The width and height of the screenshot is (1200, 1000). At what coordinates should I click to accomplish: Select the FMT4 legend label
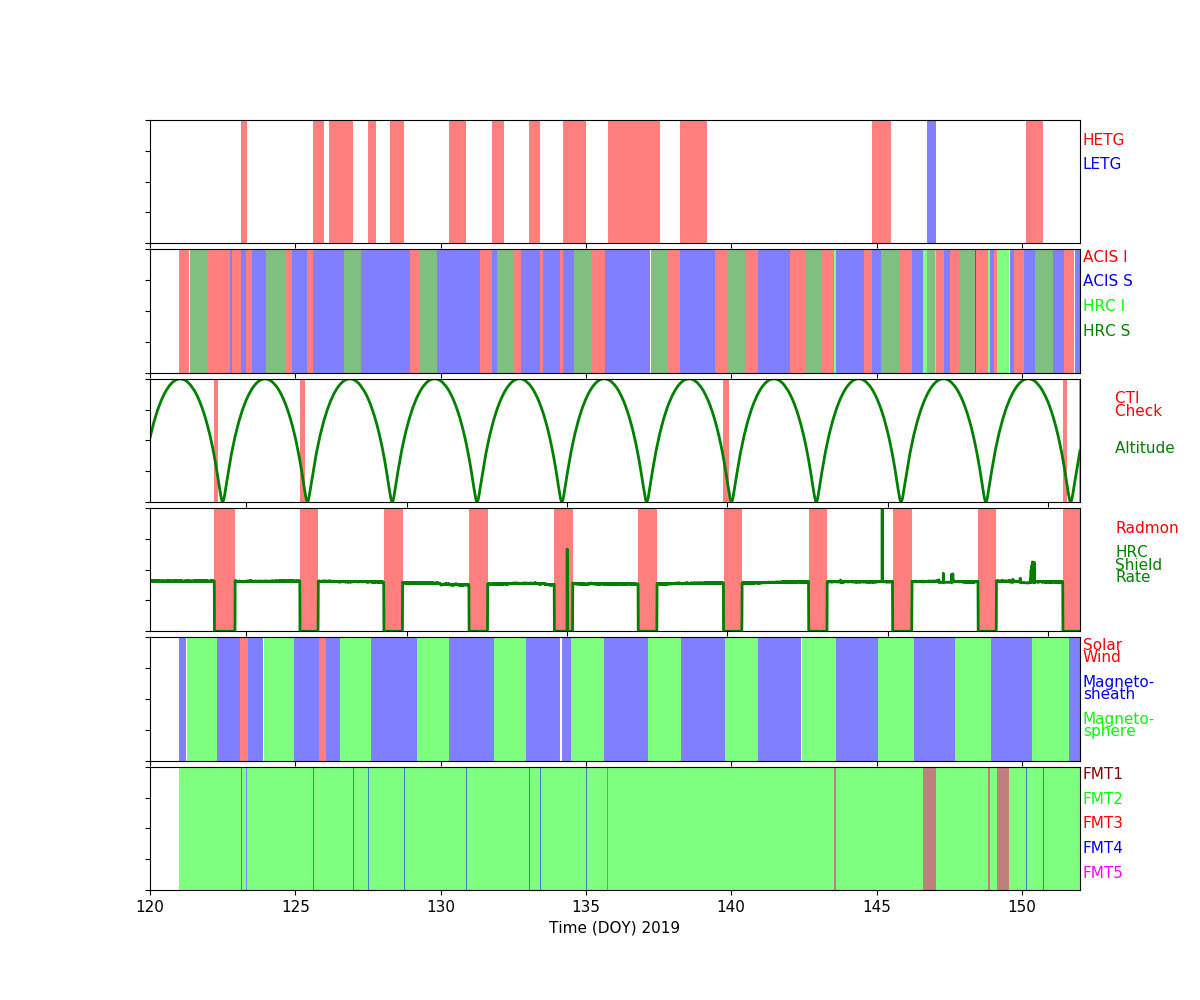pos(1102,849)
